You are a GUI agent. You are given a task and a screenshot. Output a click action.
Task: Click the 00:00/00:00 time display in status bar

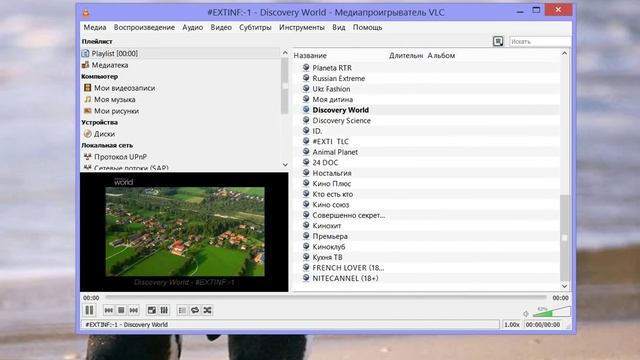[x=543, y=324]
